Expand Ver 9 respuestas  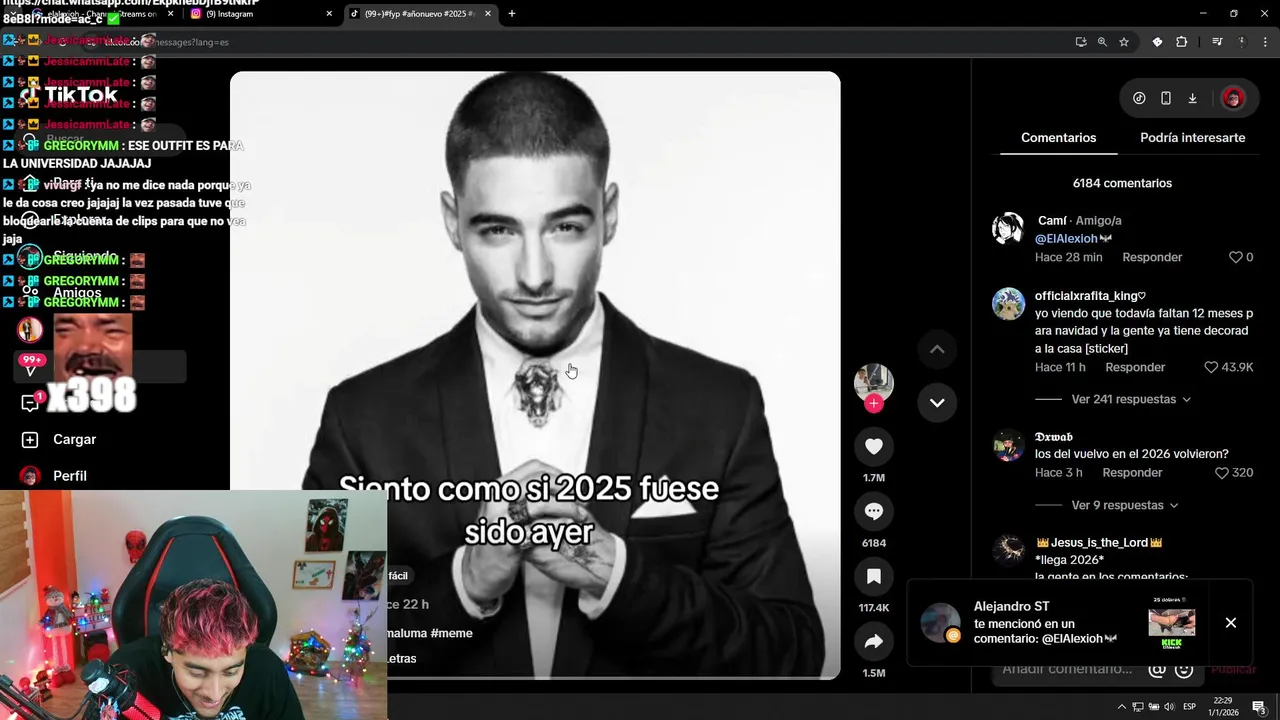(1124, 505)
